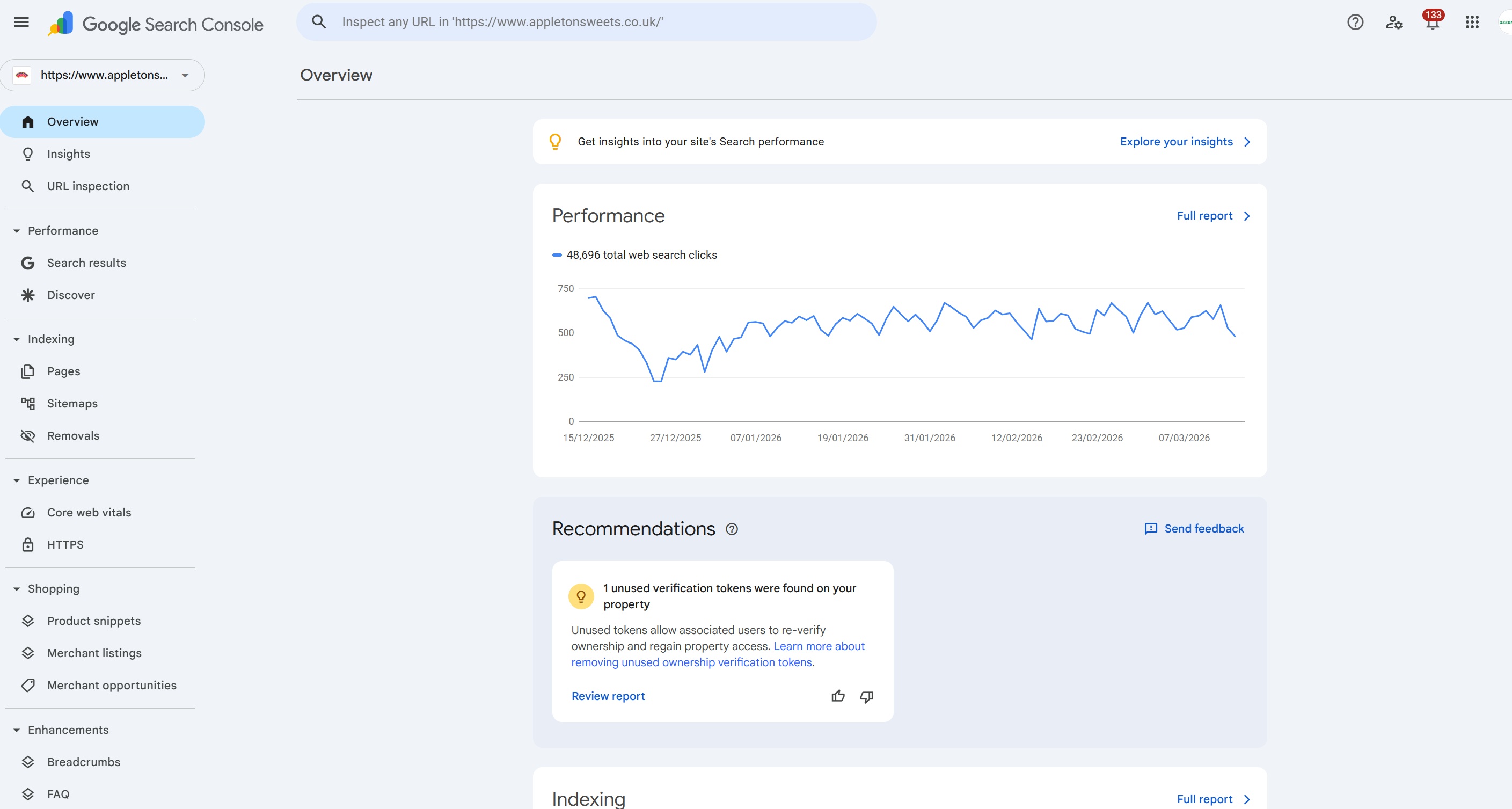This screenshot has width=1512, height=809.
Task: Open the Pages indexing report
Action: point(63,371)
